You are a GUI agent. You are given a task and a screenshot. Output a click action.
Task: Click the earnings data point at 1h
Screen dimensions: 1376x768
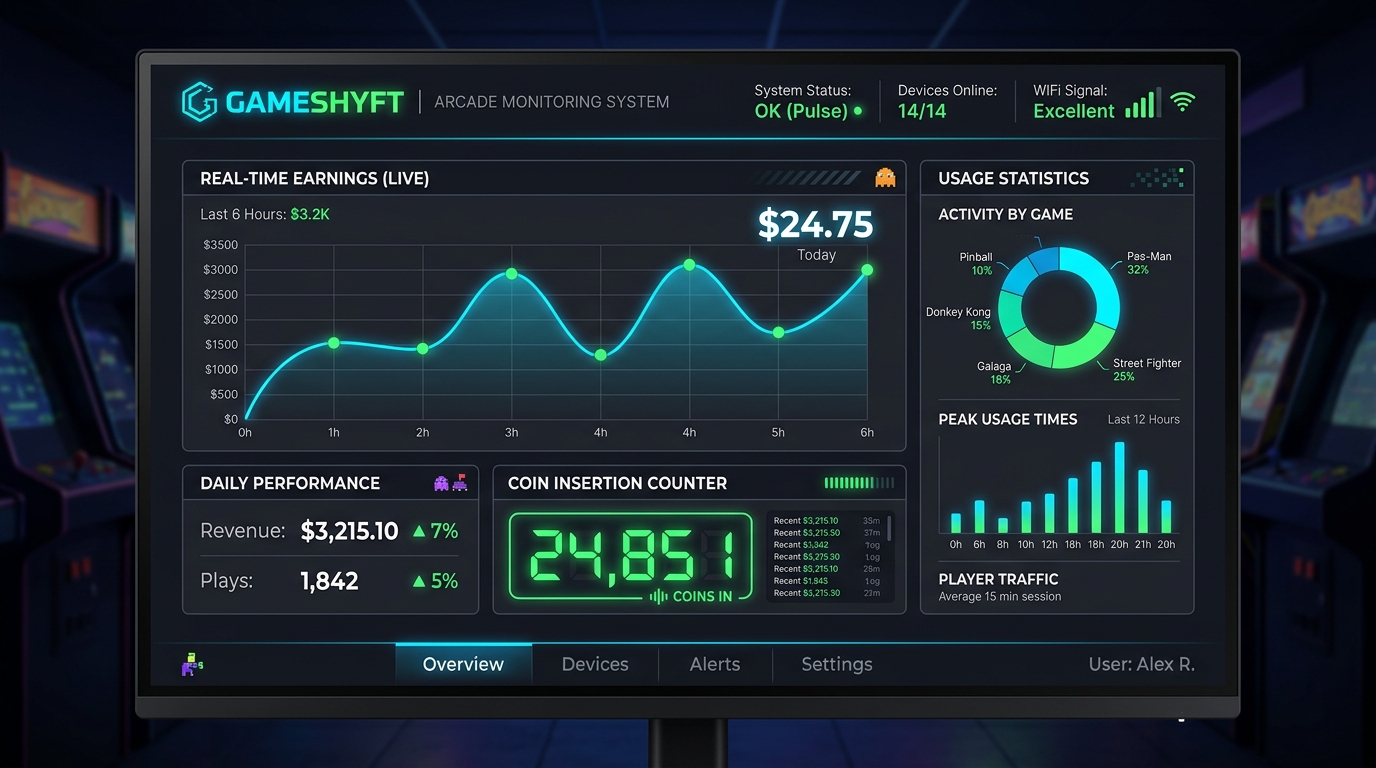pyautogui.click(x=334, y=343)
